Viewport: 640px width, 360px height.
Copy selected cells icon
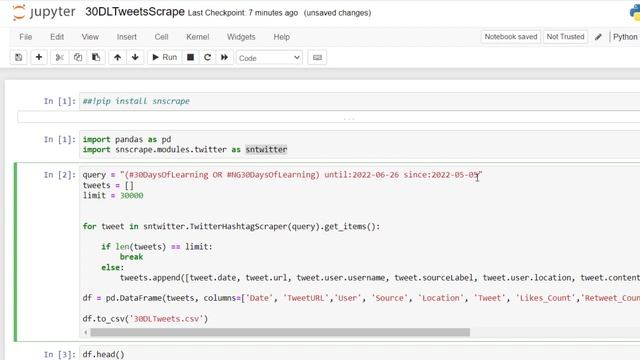78,58
